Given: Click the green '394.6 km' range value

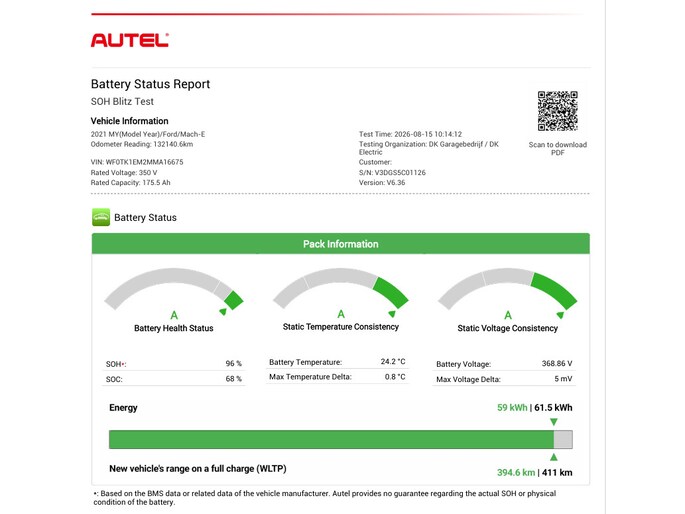Looking at the screenshot, I should point(516,473).
